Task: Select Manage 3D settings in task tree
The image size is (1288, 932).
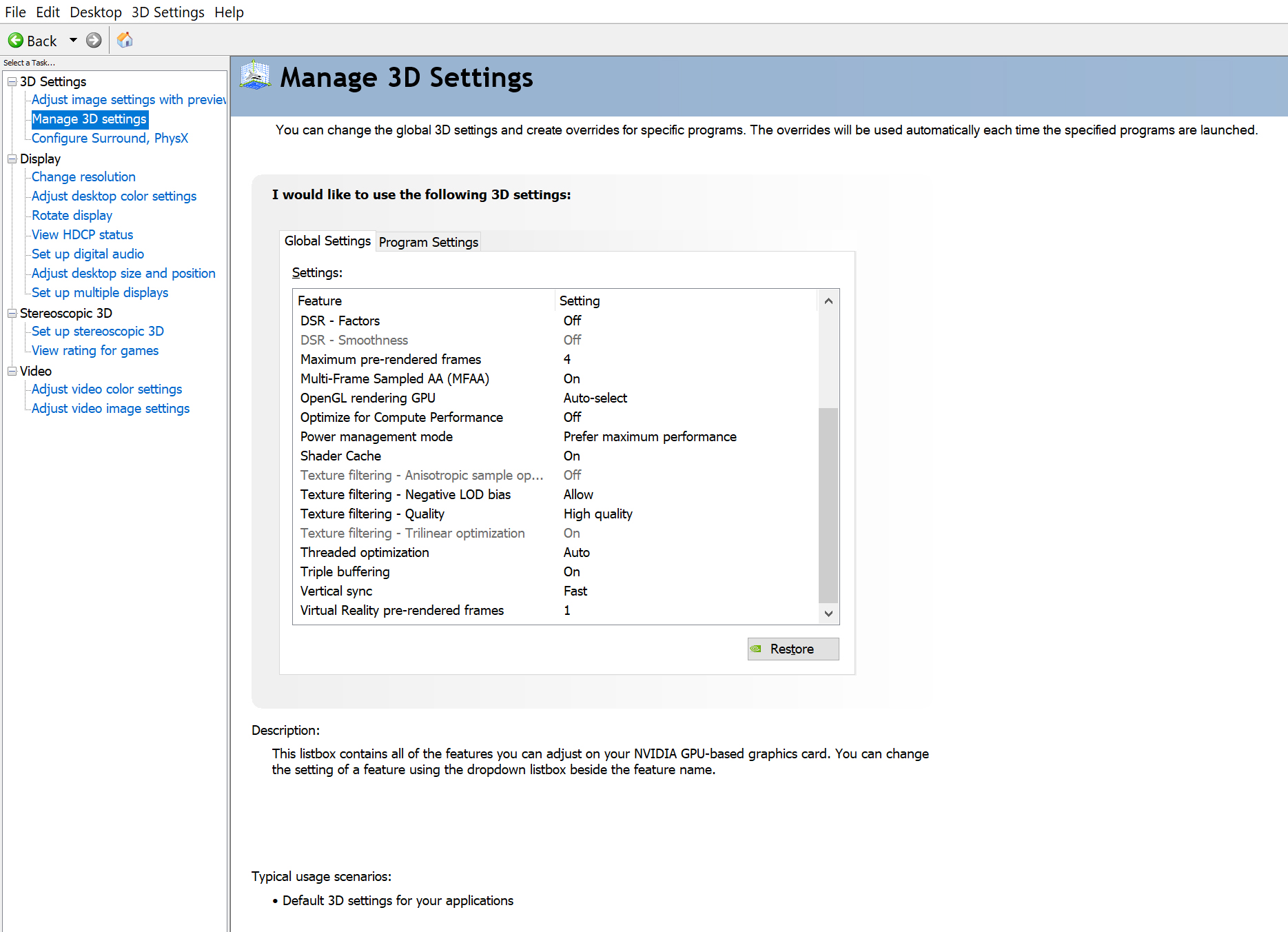Action: click(x=89, y=119)
